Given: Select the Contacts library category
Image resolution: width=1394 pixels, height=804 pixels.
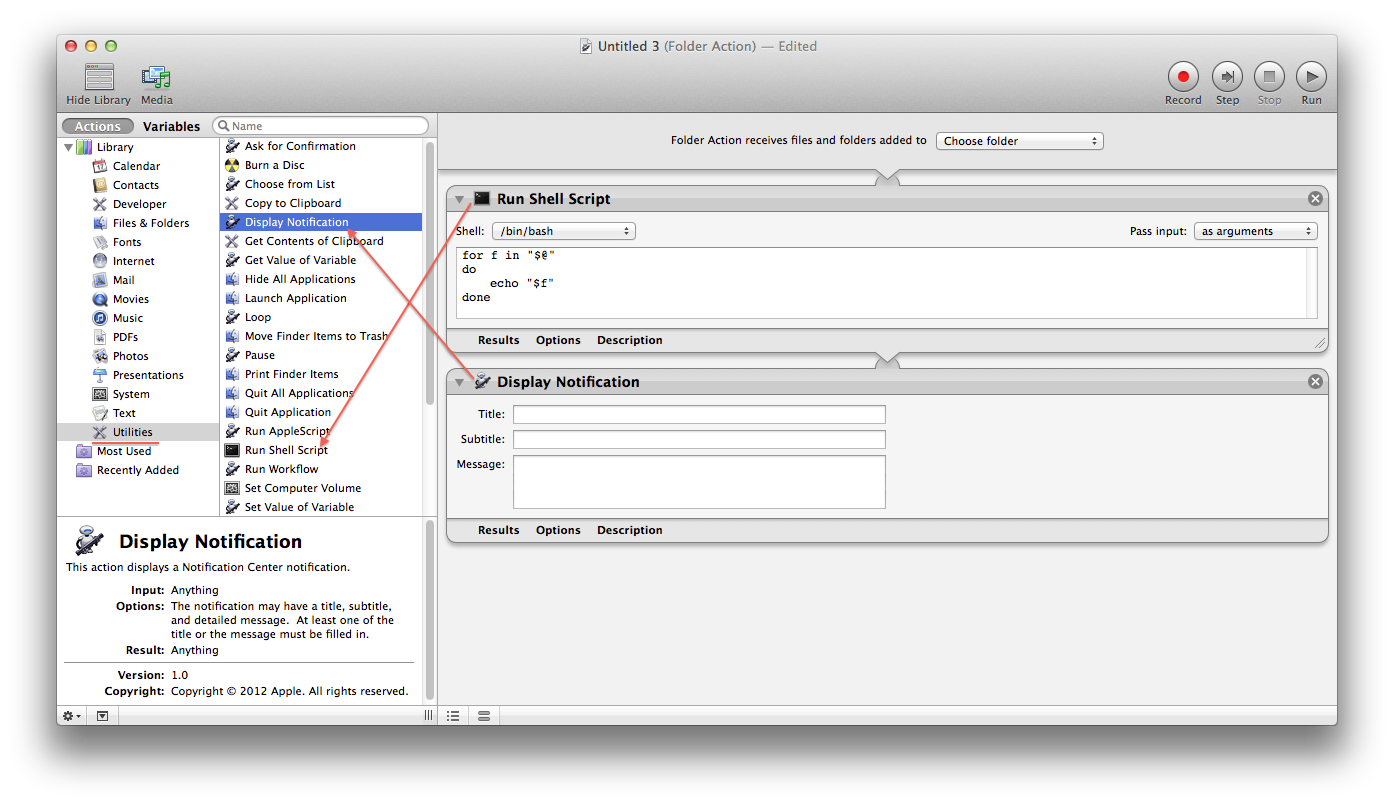Looking at the screenshot, I should pyautogui.click(x=136, y=185).
